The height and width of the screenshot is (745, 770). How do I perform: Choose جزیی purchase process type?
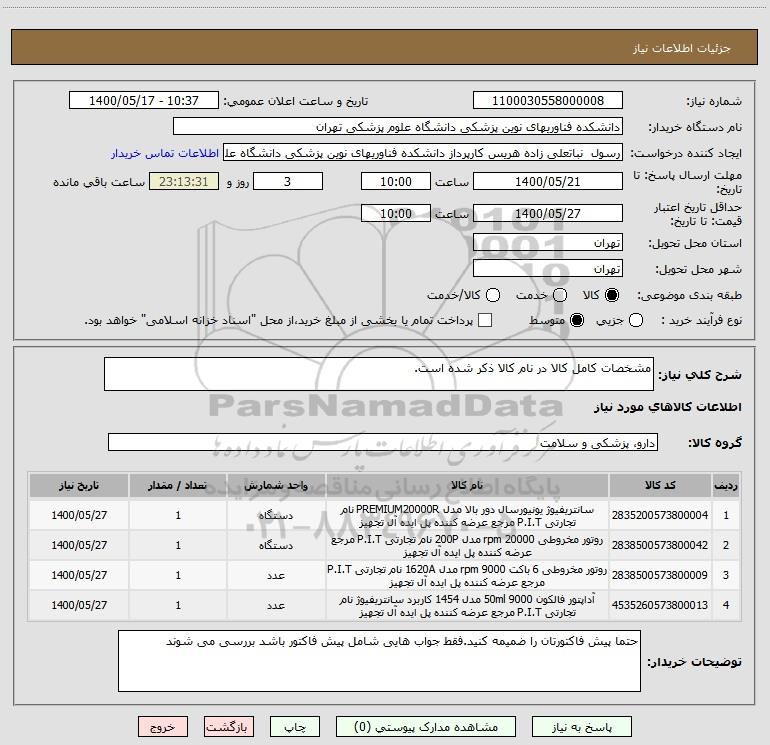(x=636, y=321)
